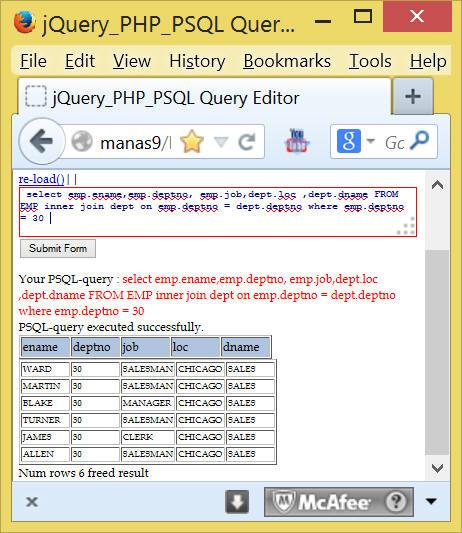Expand the McAfee toolbar dropdown arrow

pyautogui.click(x=431, y=501)
